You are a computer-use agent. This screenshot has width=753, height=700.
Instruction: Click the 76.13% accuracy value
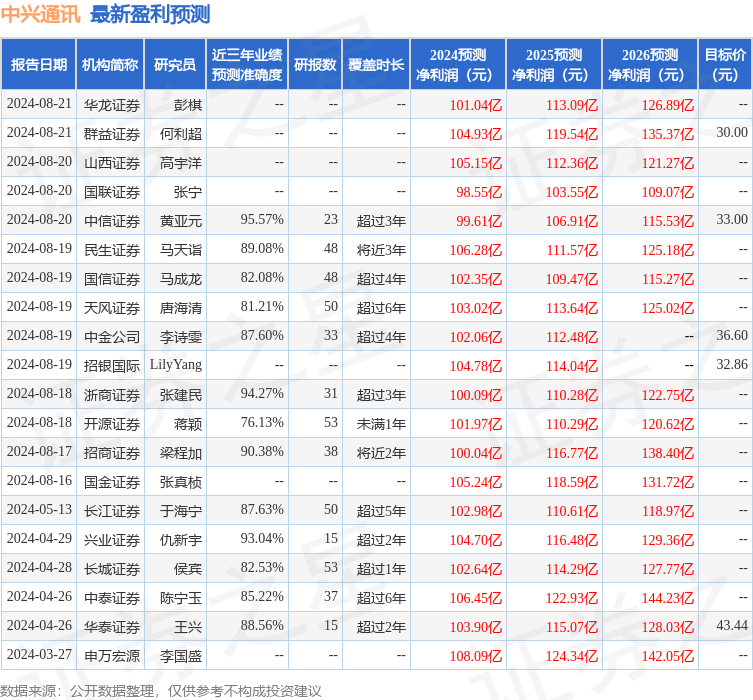point(262,422)
